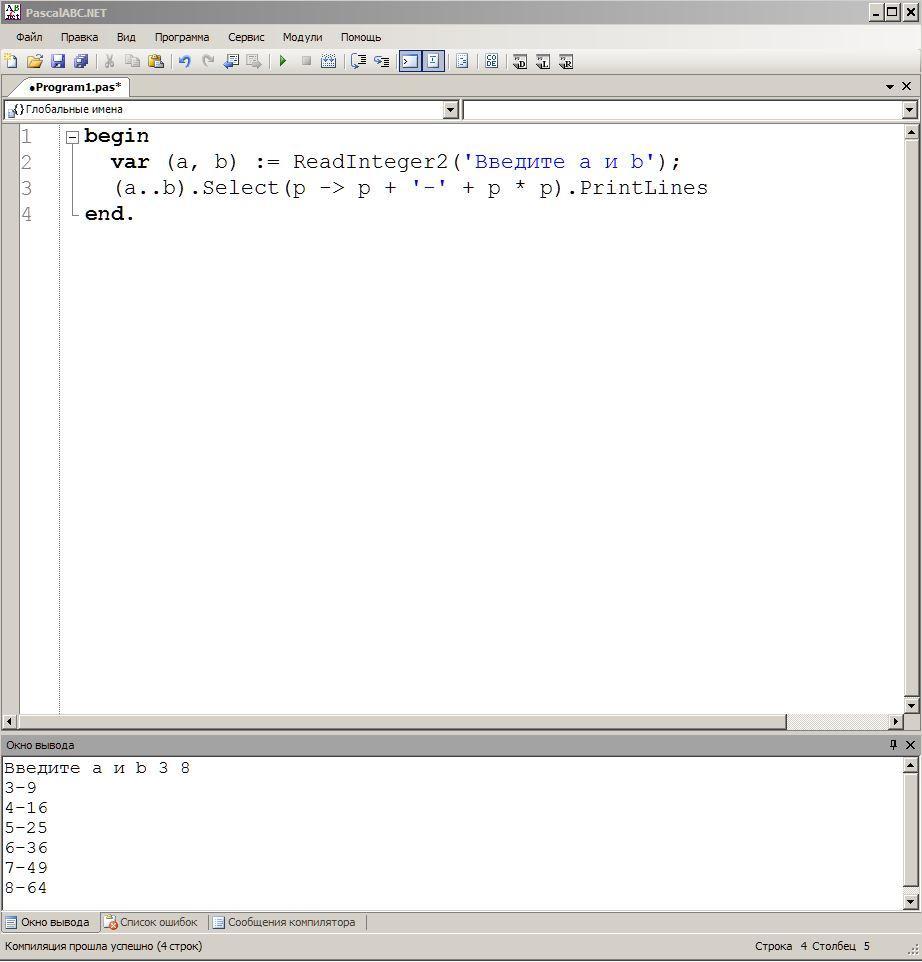This screenshot has height=962, width=922.
Task: Switch to Сообщения компилятора tab
Action: pyautogui.click(x=284, y=922)
